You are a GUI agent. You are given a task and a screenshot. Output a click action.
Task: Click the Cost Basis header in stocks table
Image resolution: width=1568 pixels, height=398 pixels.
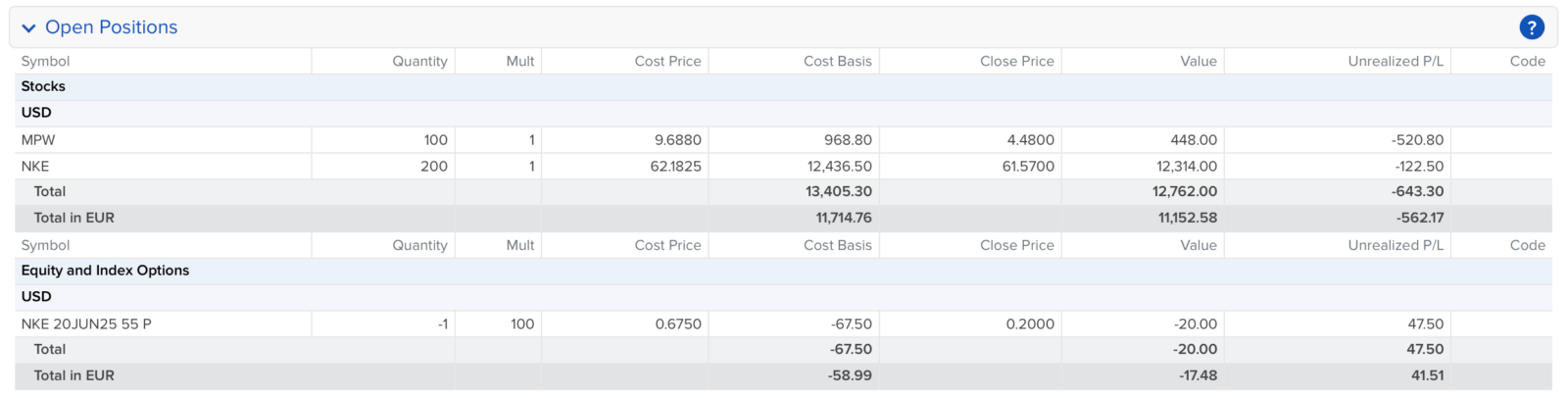tap(837, 61)
